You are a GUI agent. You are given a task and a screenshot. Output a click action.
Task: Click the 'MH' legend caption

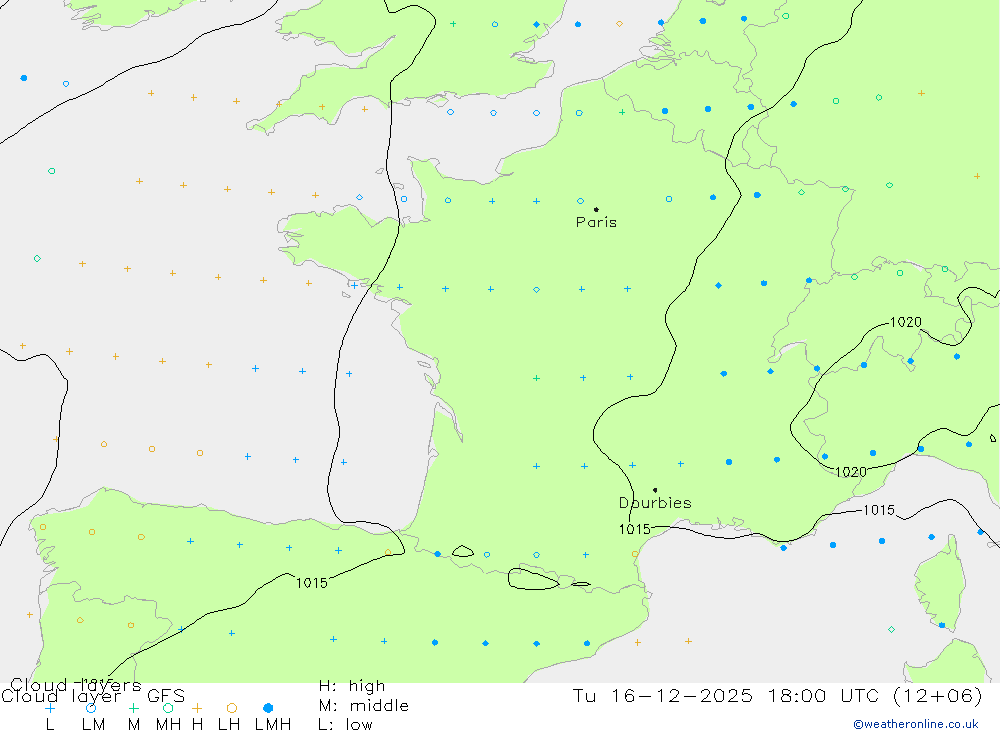[168, 725]
